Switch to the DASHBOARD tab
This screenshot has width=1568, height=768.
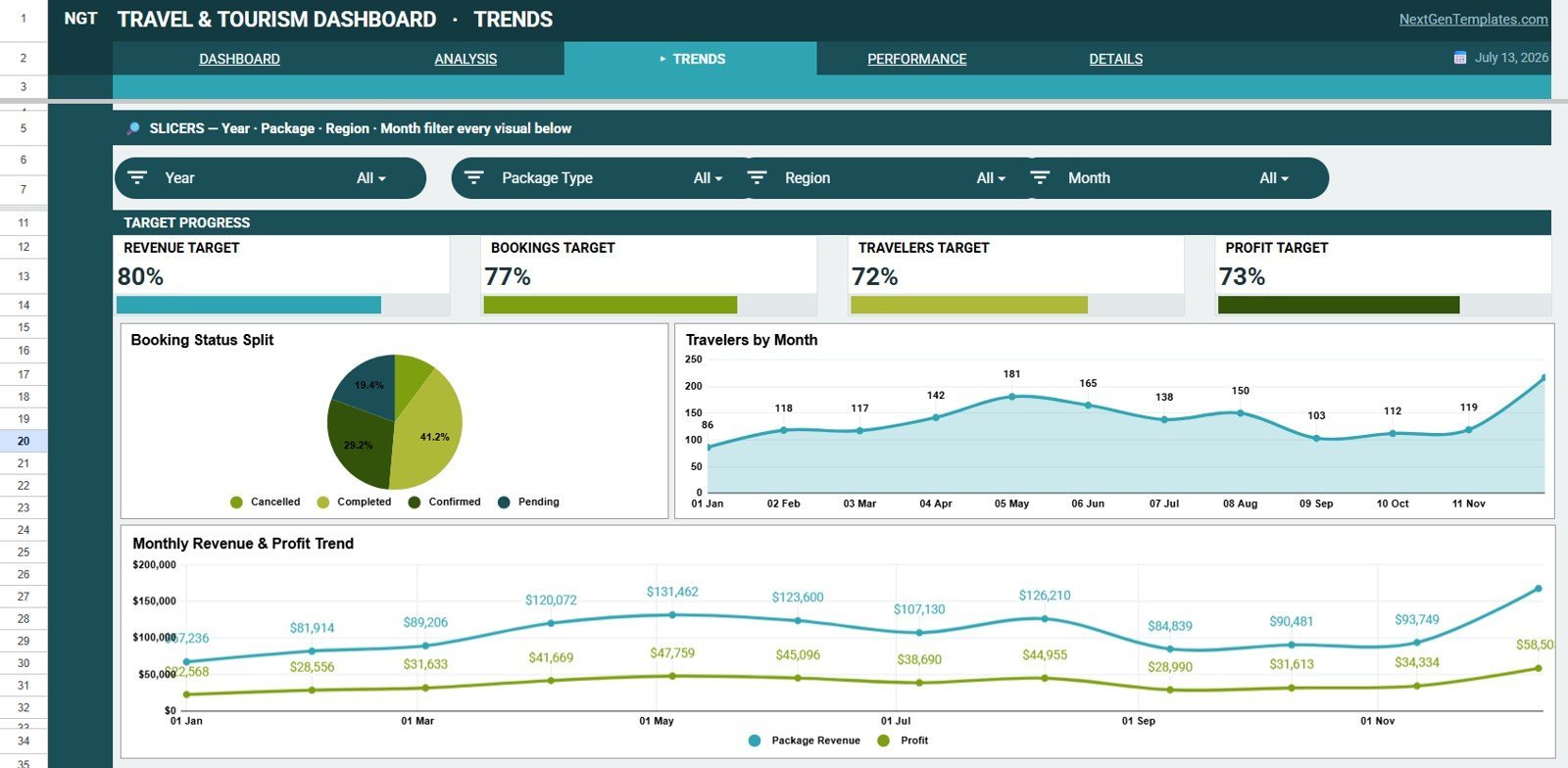(x=239, y=59)
